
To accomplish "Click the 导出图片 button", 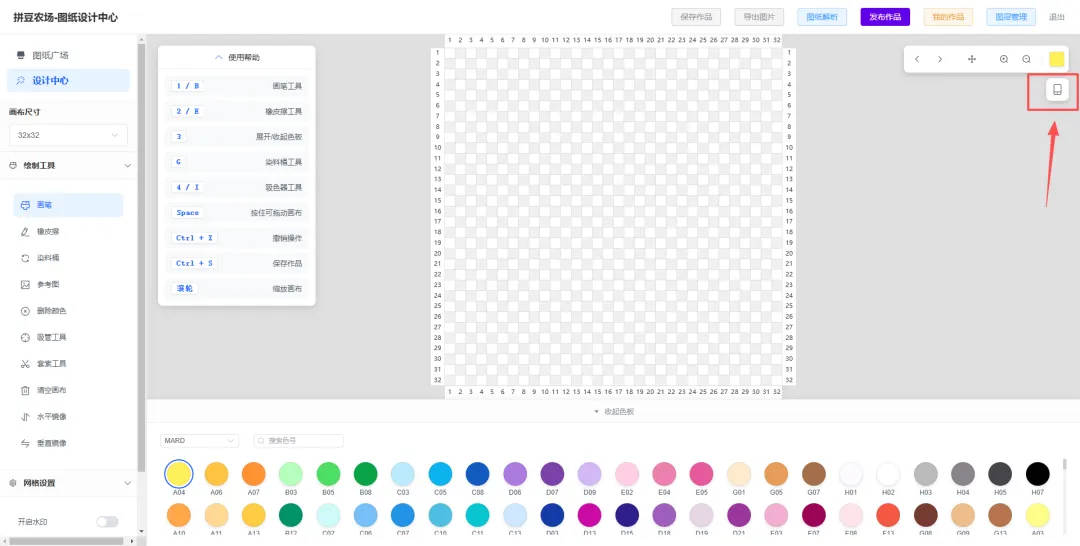I will tap(759, 17).
